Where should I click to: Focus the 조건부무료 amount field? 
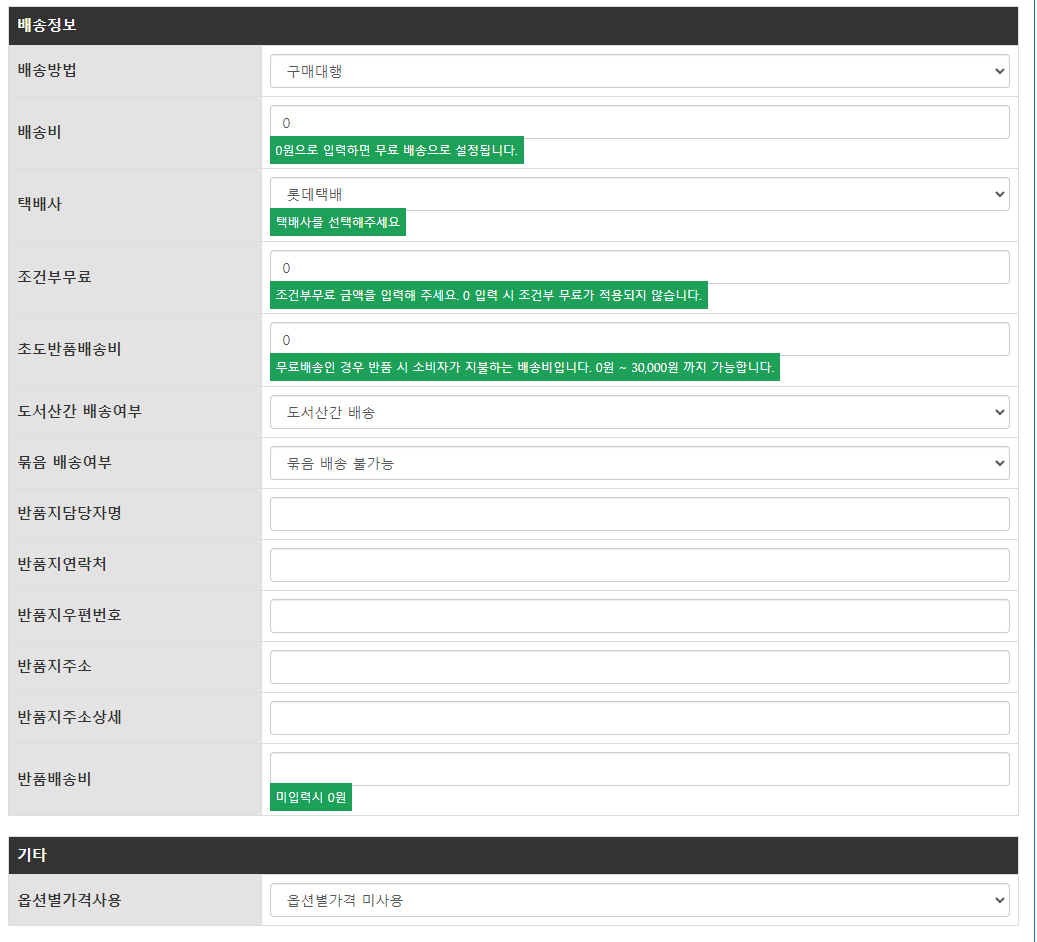point(639,267)
